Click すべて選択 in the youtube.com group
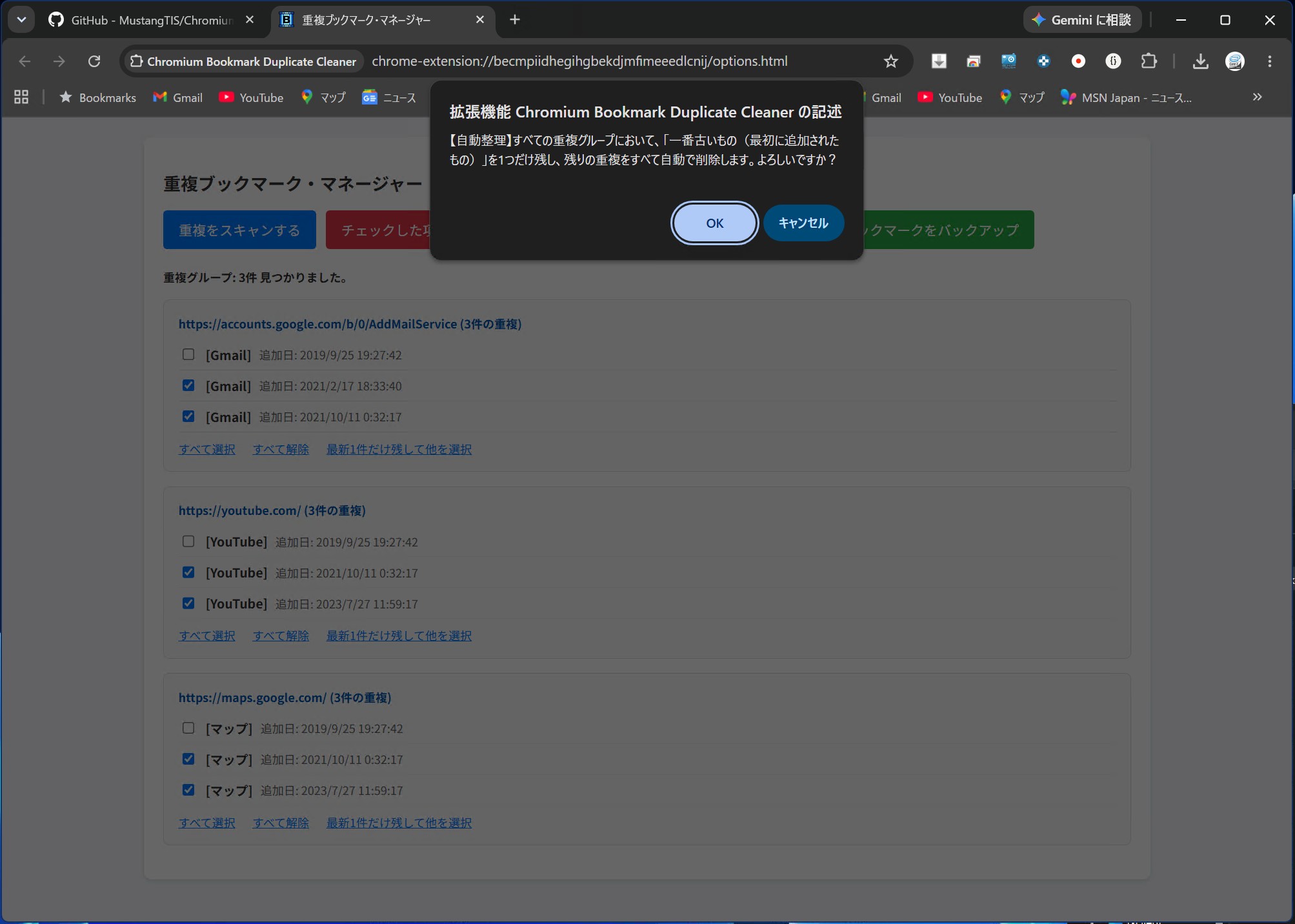Screen dimensions: 1295x924 pos(207,636)
